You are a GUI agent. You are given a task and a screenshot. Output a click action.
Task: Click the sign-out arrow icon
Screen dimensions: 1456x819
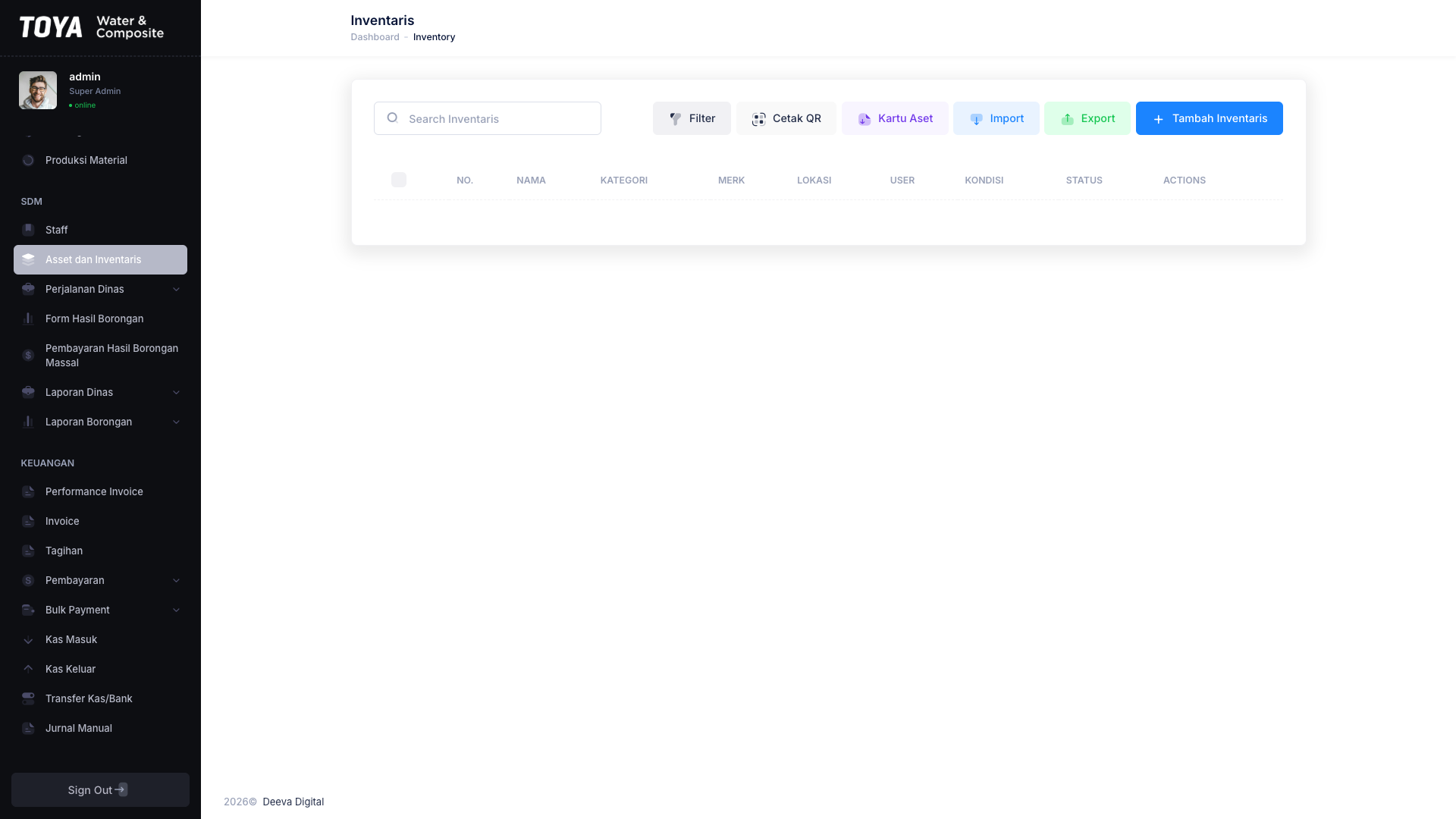121,789
